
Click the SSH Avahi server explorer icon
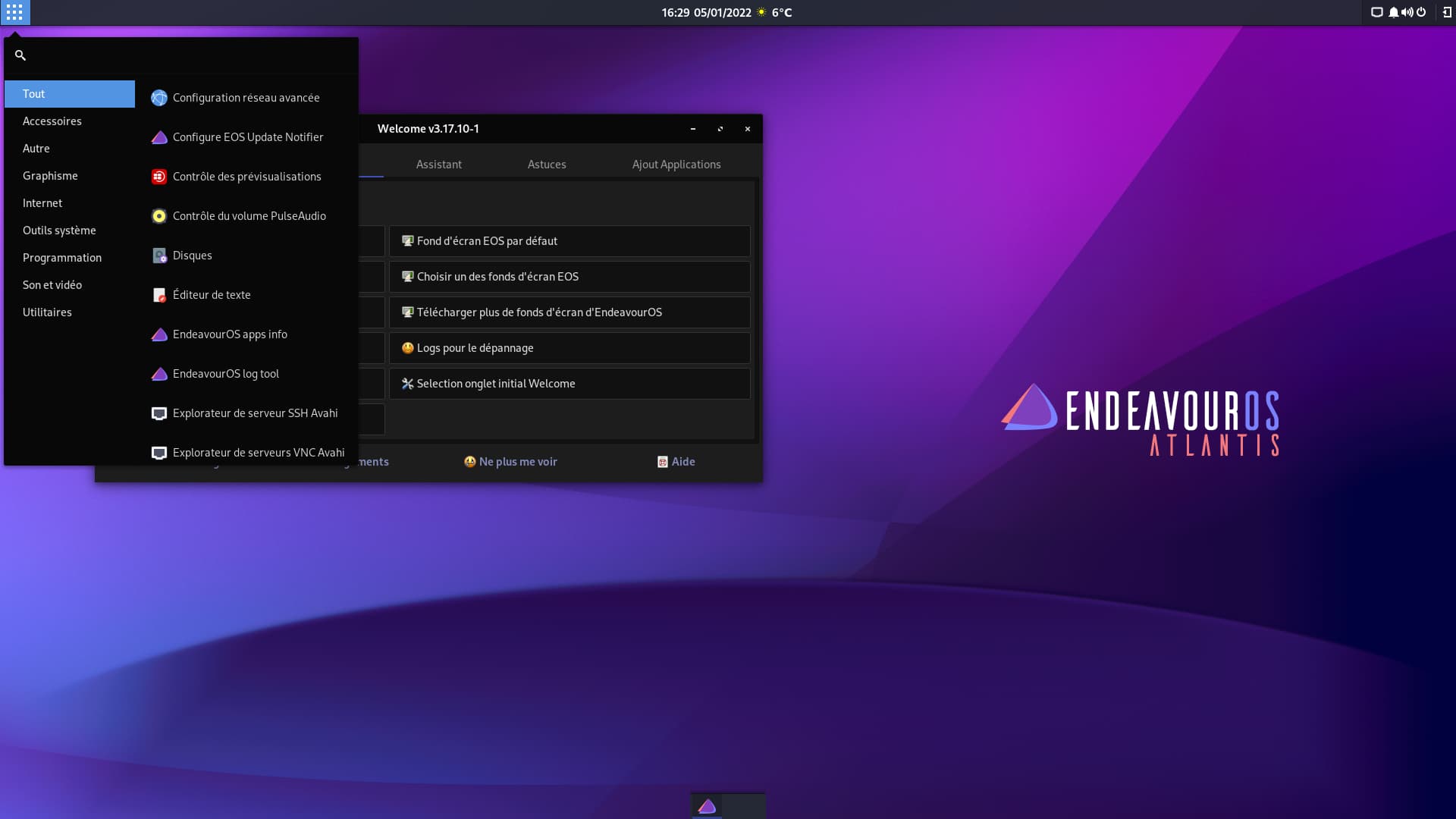click(159, 413)
